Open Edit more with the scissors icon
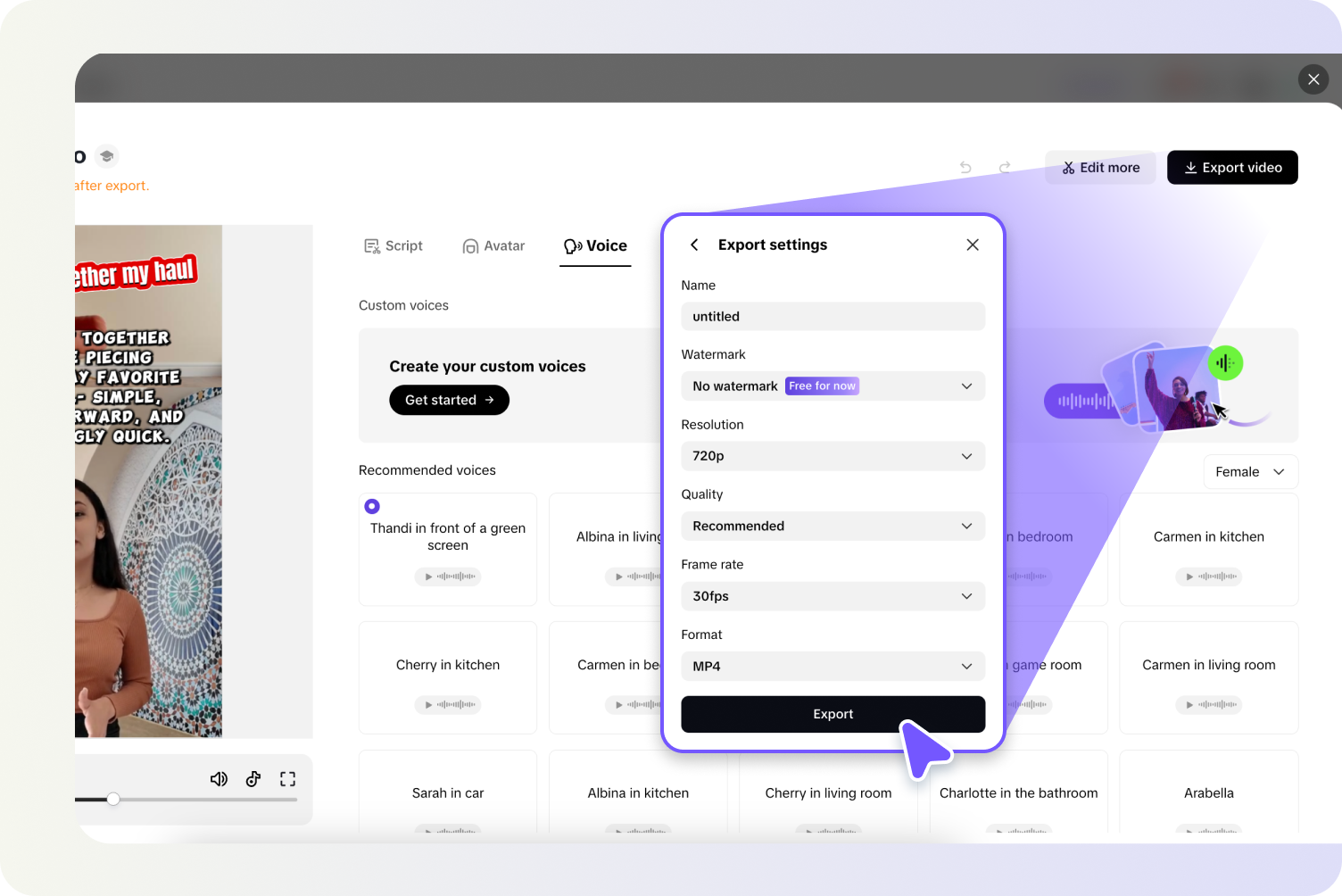The height and width of the screenshot is (896, 1342). 1100,167
